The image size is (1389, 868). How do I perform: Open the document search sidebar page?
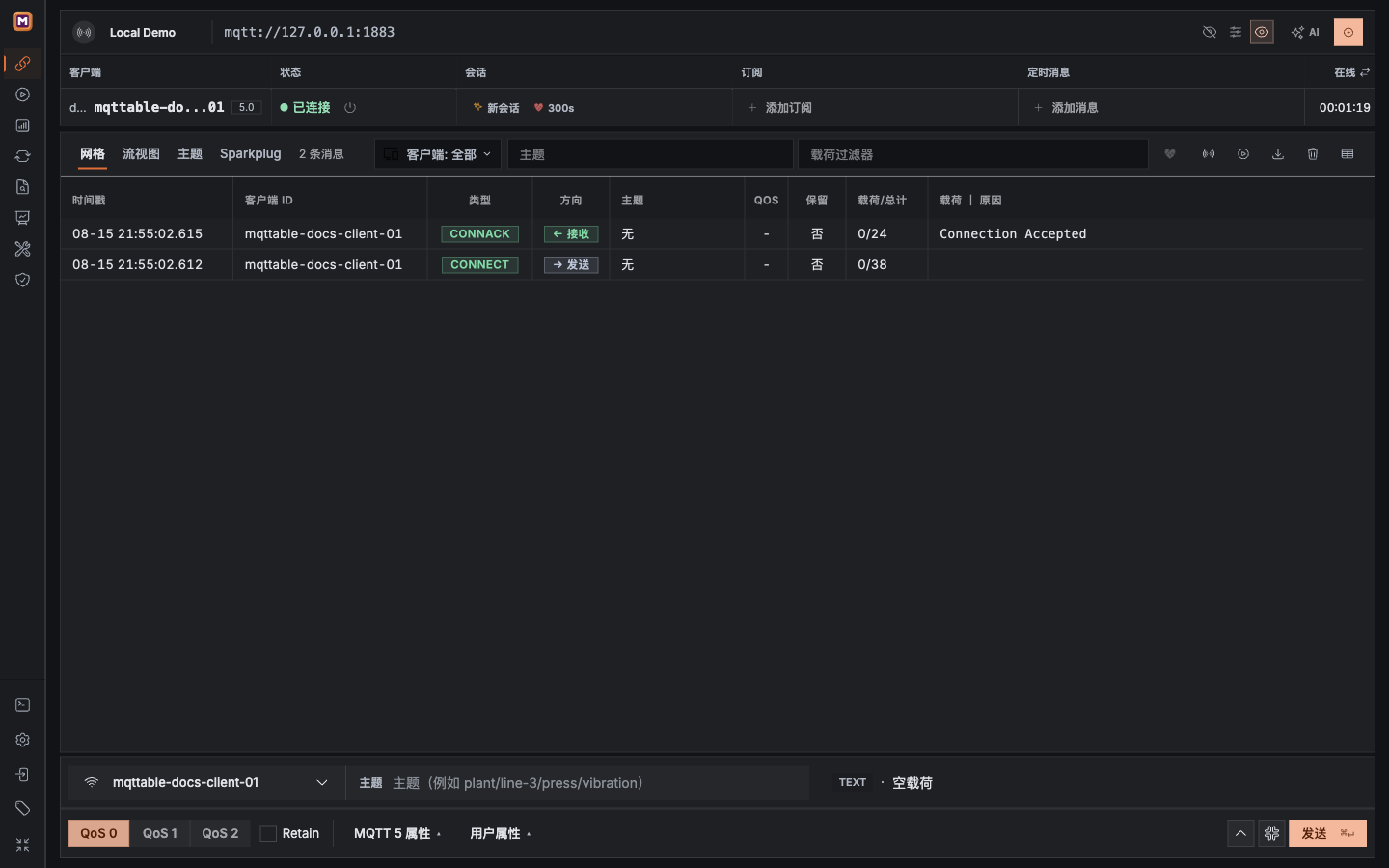22,187
